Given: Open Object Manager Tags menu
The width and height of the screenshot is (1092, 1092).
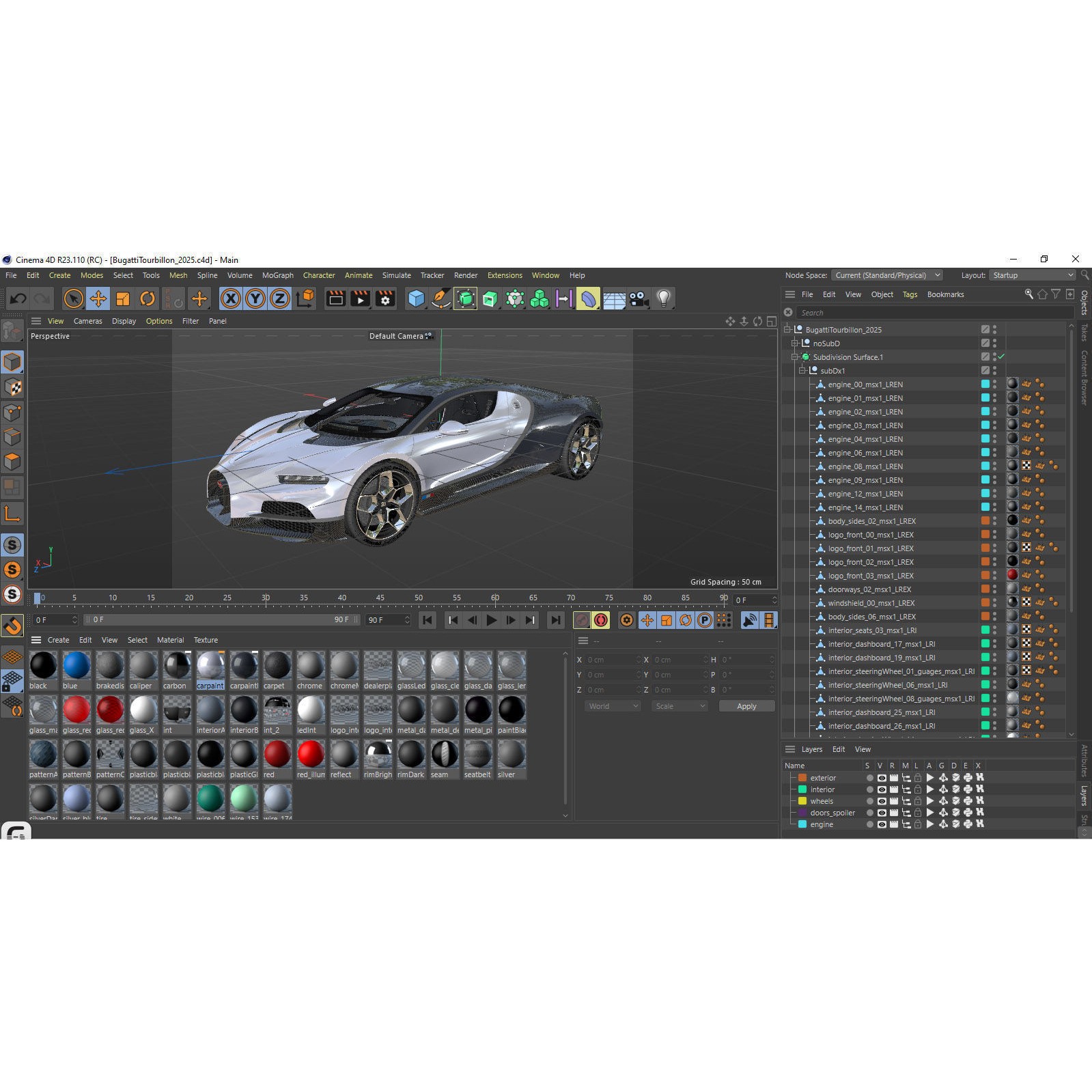Looking at the screenshot, I should coord(910,294).
